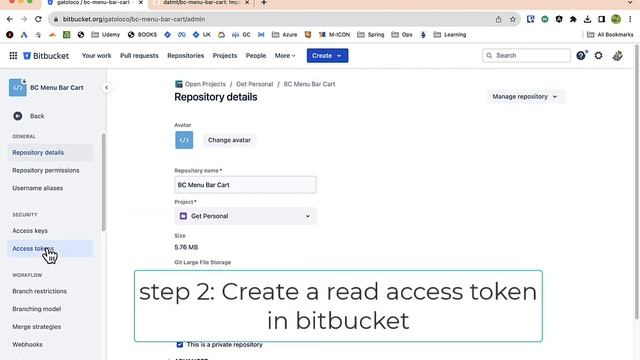640x360 pixels.
Task: Open the Open Projects breadcrumb link
Action: click(205, 84)
